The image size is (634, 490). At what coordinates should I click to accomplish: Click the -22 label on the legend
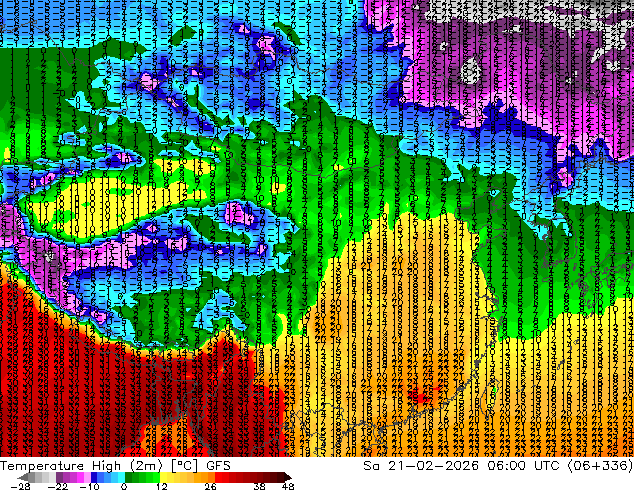(58, 486)
